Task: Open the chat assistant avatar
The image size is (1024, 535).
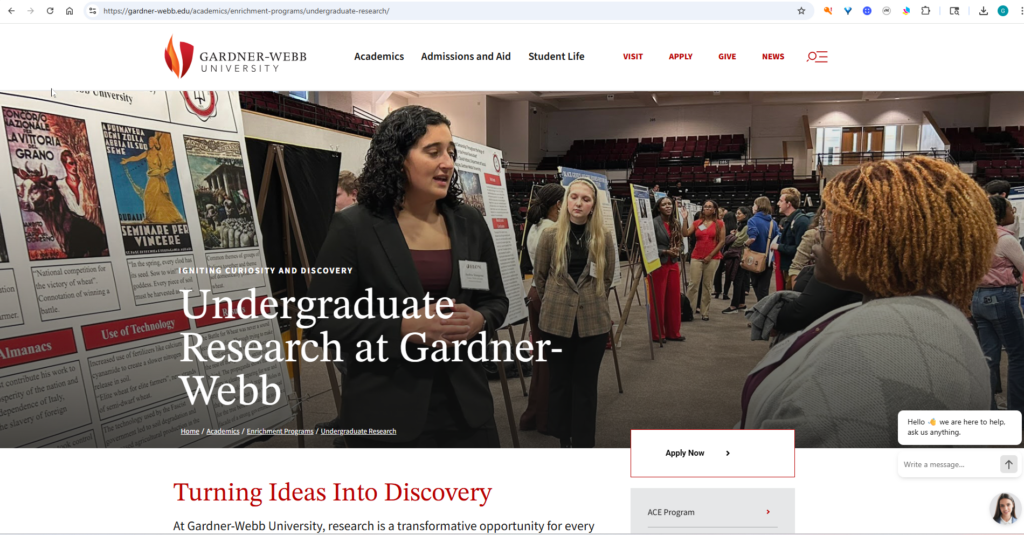Action: 1004,509
